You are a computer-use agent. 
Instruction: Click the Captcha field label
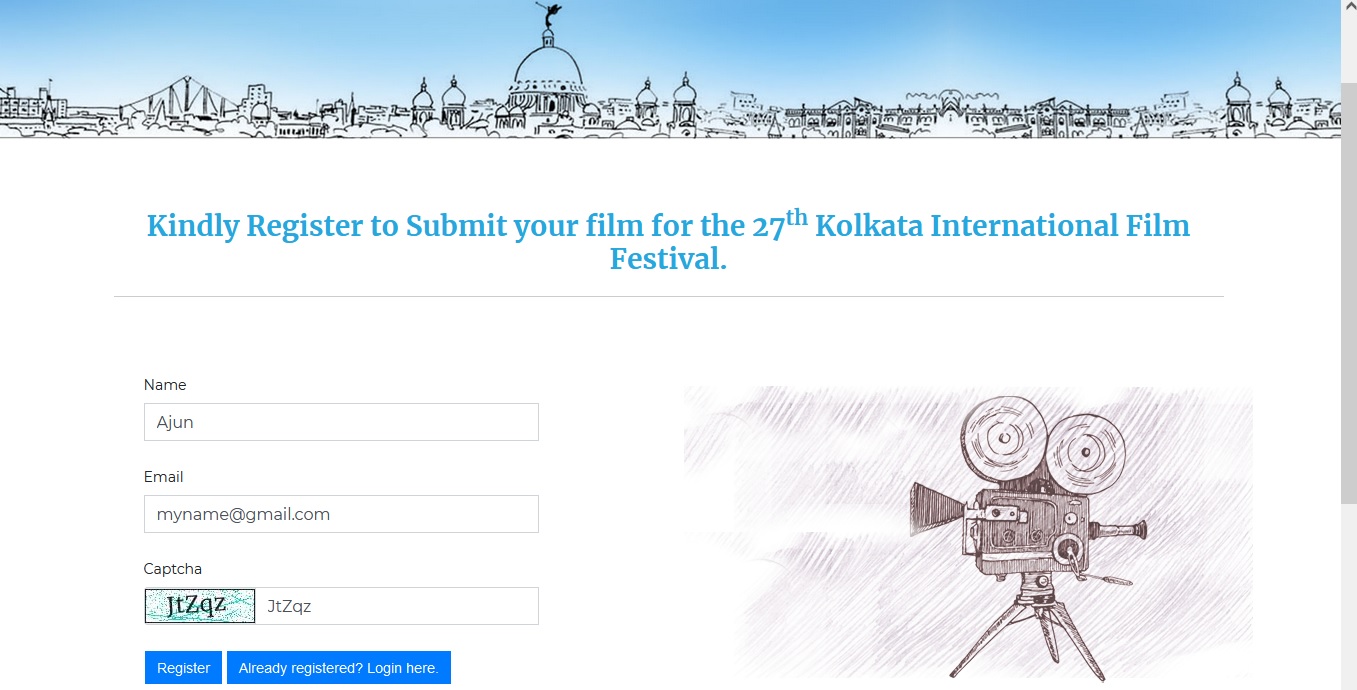point(173,569)
